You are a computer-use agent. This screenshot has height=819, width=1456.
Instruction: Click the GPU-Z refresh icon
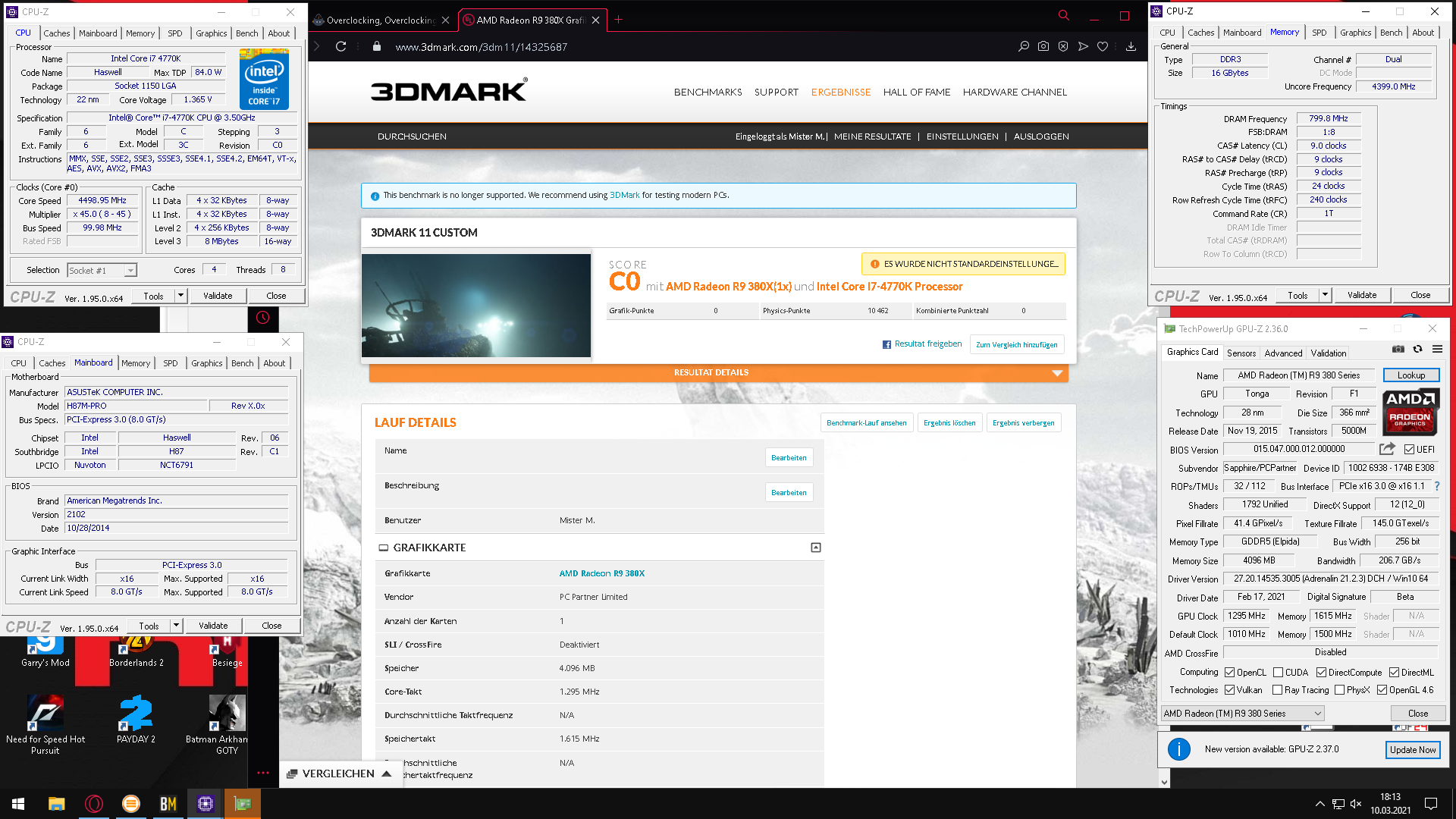1417,350
